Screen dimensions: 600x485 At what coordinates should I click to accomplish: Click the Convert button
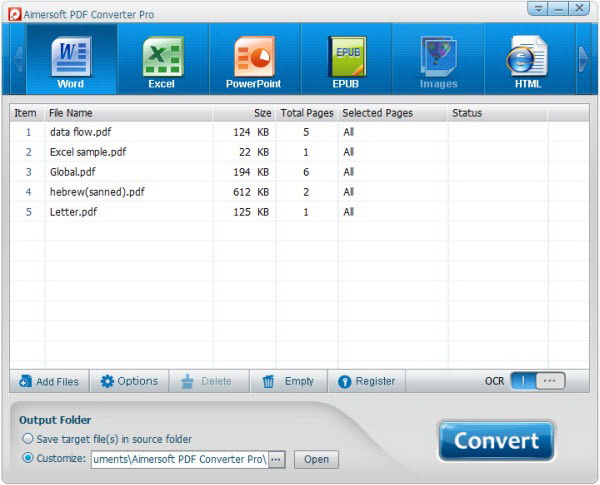496,441
